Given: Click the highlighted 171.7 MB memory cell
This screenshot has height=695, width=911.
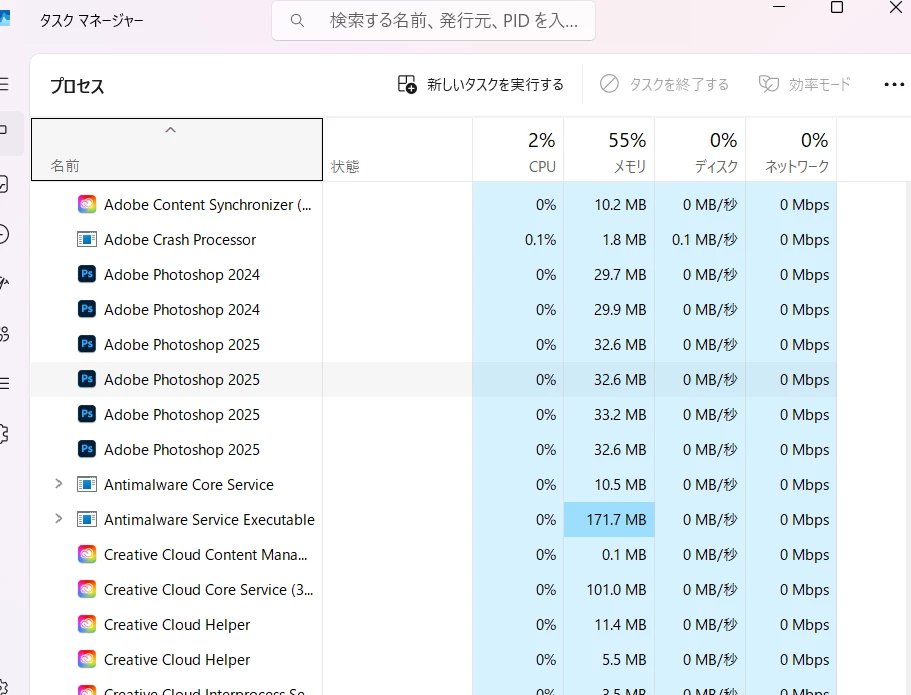Looking at the screenshot, I should click(x=609, y=519).
